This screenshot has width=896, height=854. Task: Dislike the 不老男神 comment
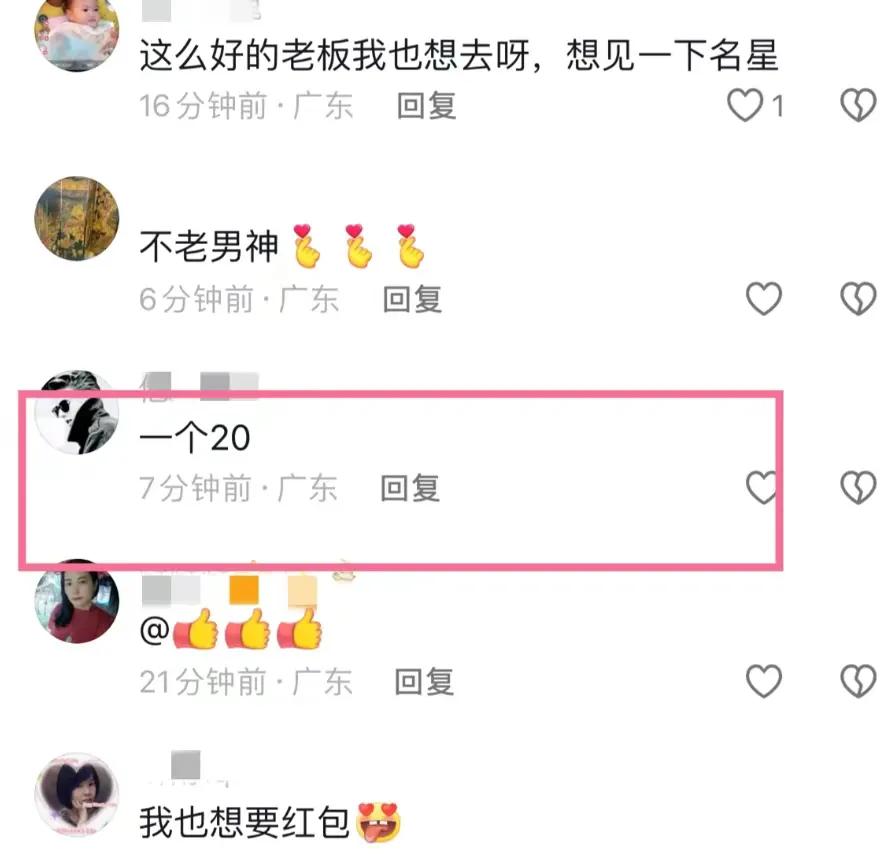tap(858, 299)
